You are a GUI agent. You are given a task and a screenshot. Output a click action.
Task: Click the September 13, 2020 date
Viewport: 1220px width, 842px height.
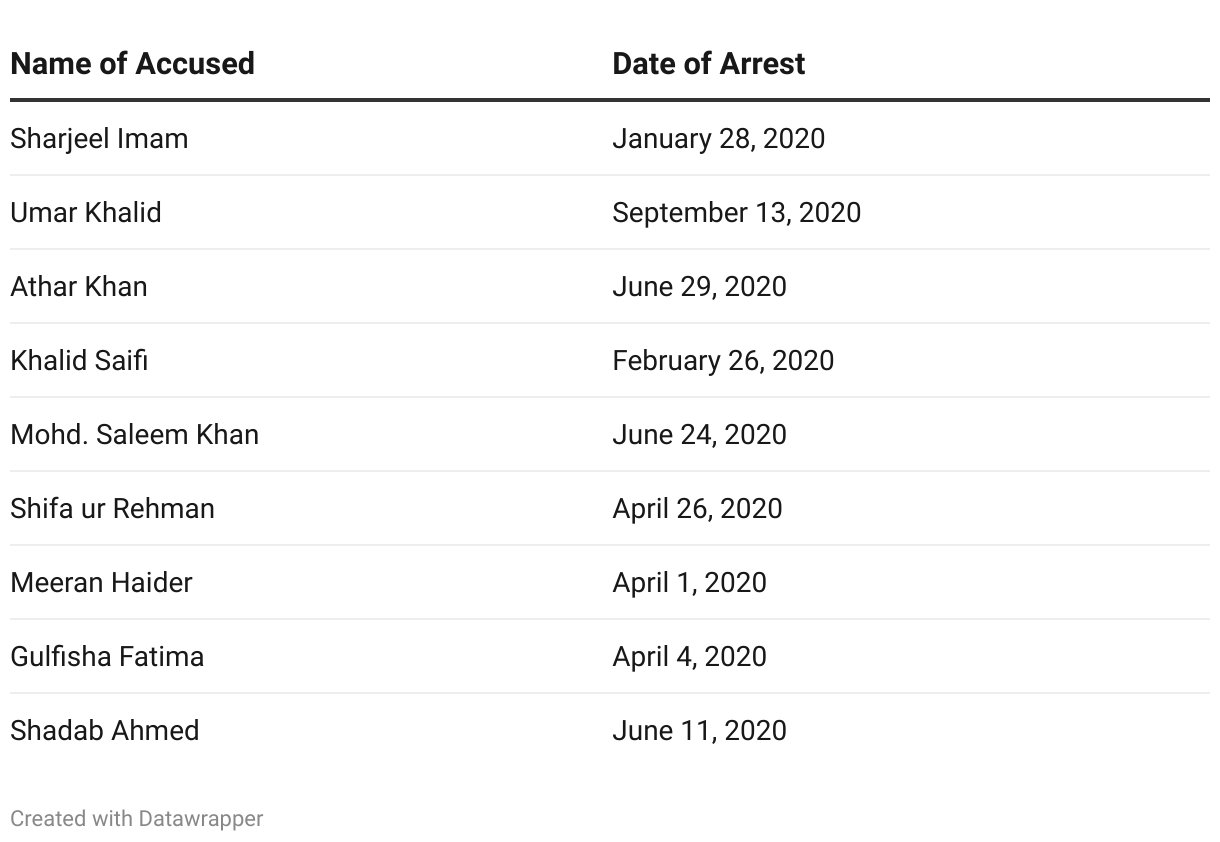[737, 212]
